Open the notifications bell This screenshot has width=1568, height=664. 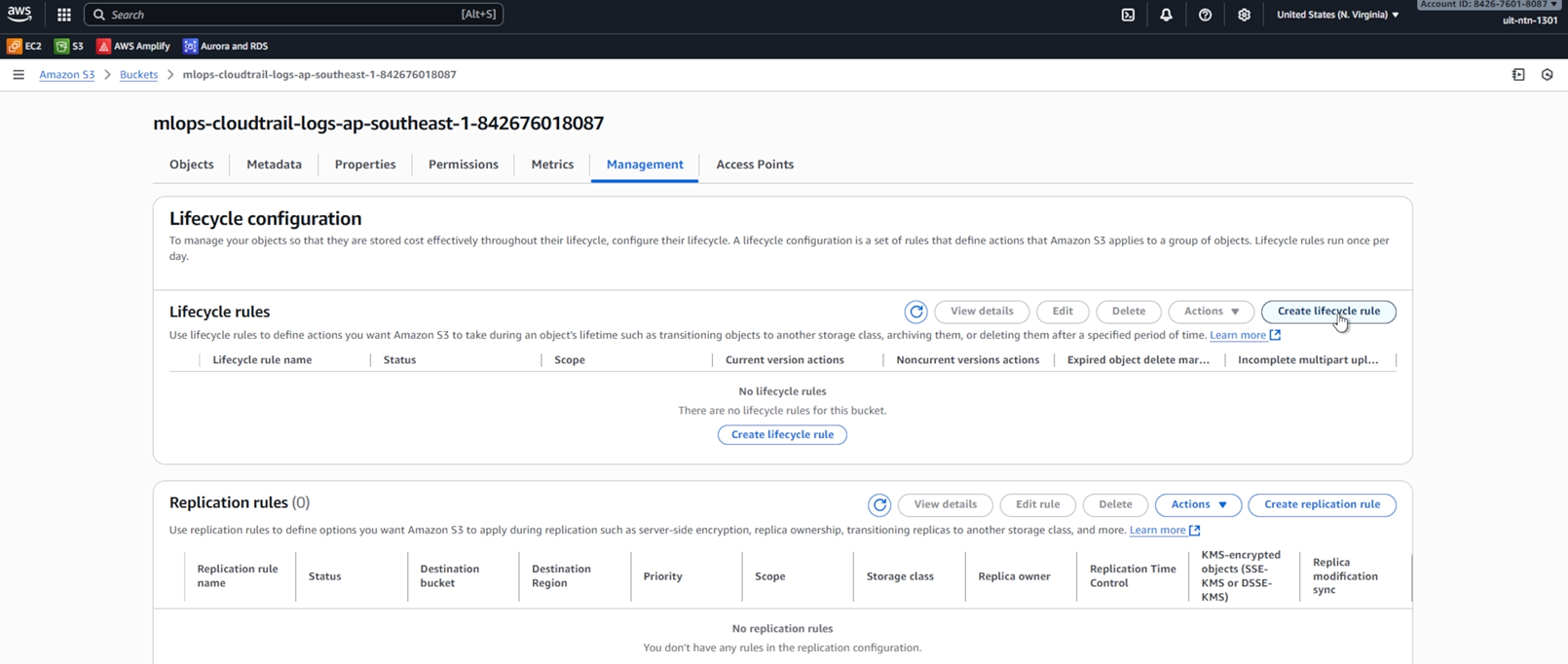click(x=1166, y=15)
